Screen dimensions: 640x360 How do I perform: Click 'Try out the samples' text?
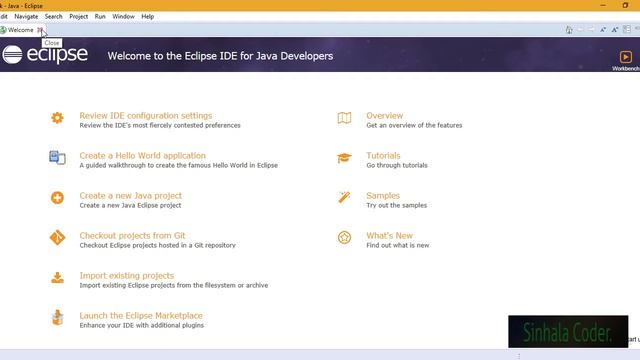click(396, 205)
